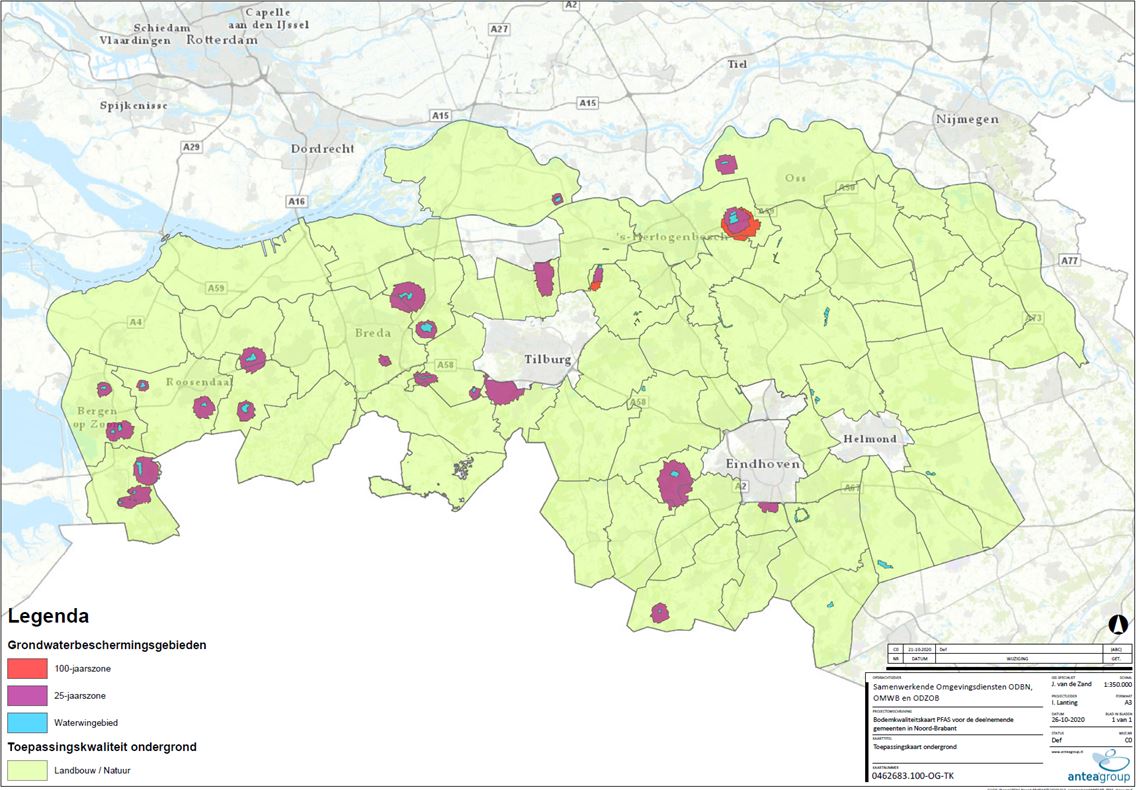Click the A16 road shield marker

tap(296, 202)
